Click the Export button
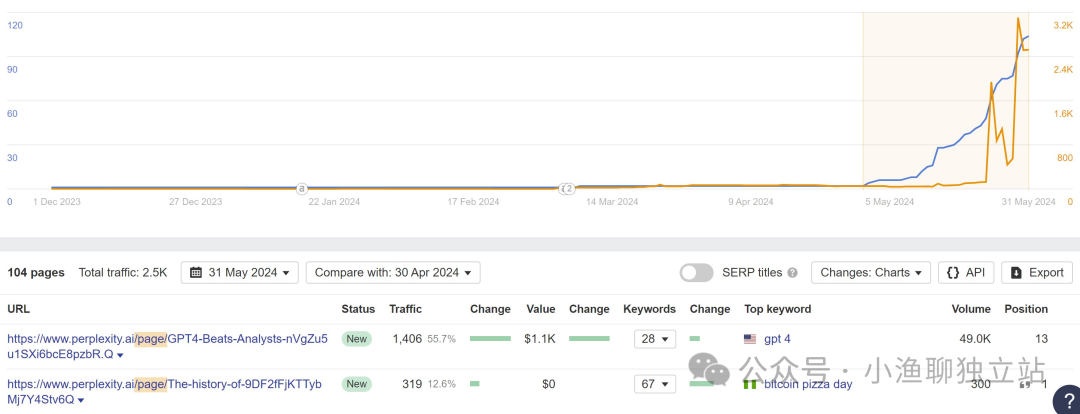Screen dimensions: 1080x414 1037,273
